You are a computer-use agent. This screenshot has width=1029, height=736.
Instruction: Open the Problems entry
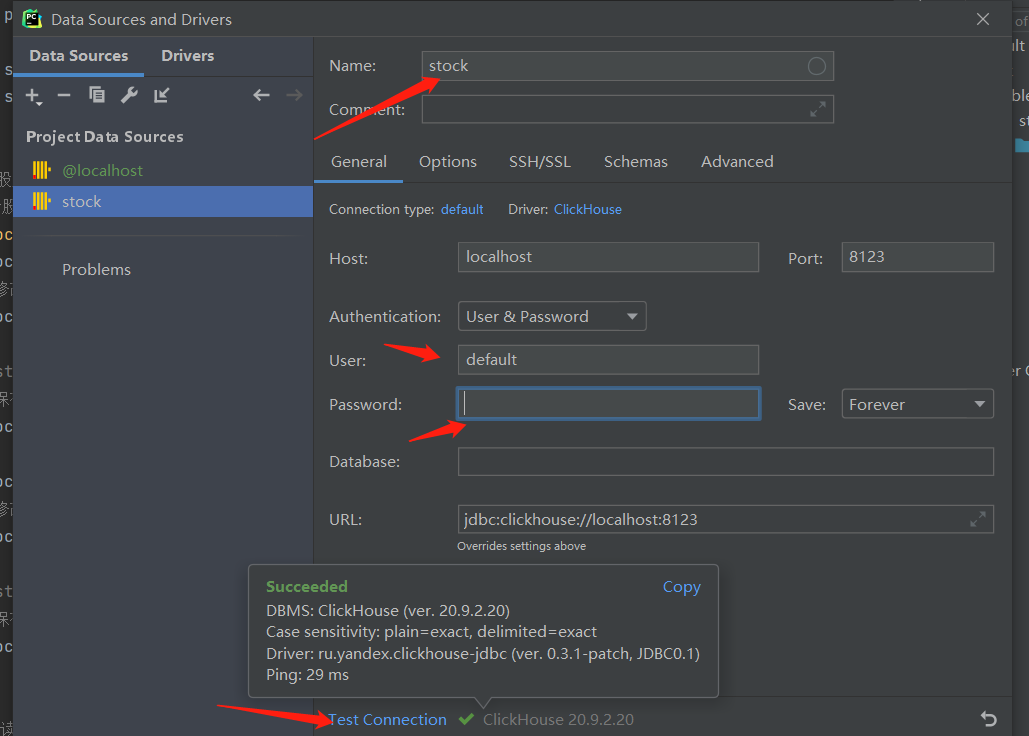click(x=96, y=270)
